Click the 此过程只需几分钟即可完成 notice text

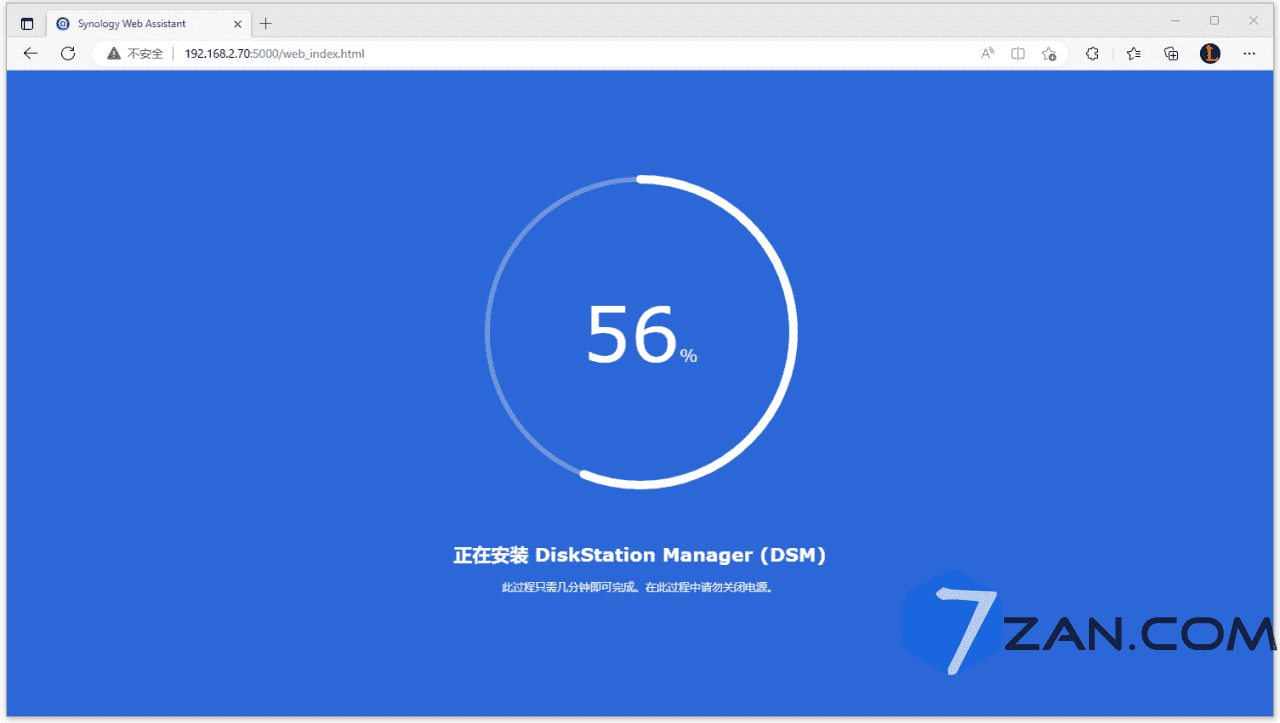click(x=639, y=587)
